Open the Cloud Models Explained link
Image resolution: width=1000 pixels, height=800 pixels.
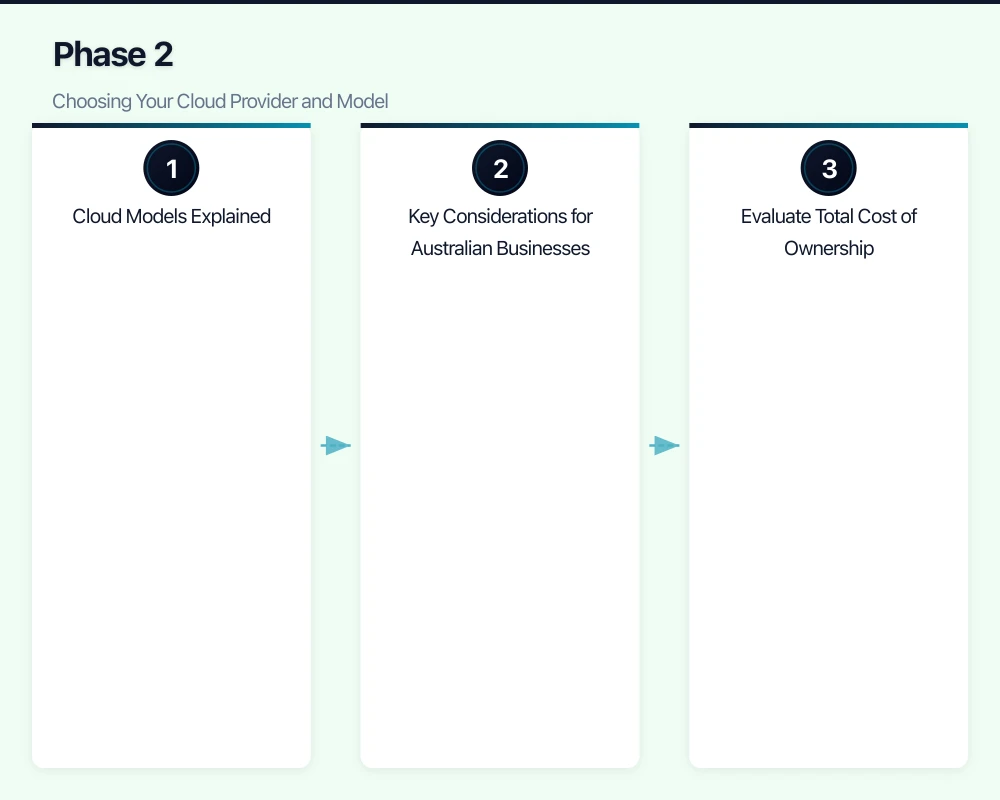(x=171, y=216)
